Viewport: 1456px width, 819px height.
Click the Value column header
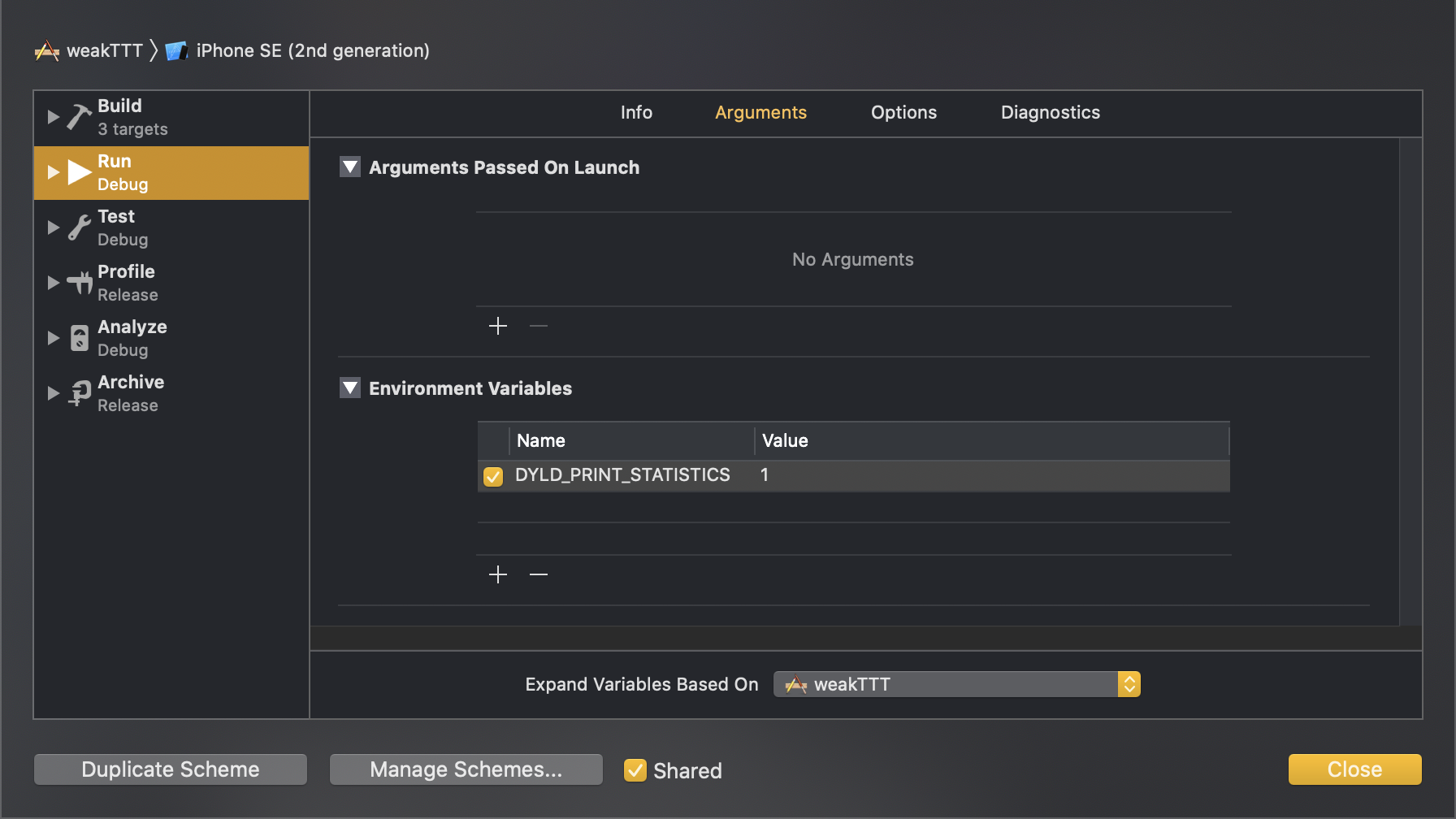tap(991, 441)
